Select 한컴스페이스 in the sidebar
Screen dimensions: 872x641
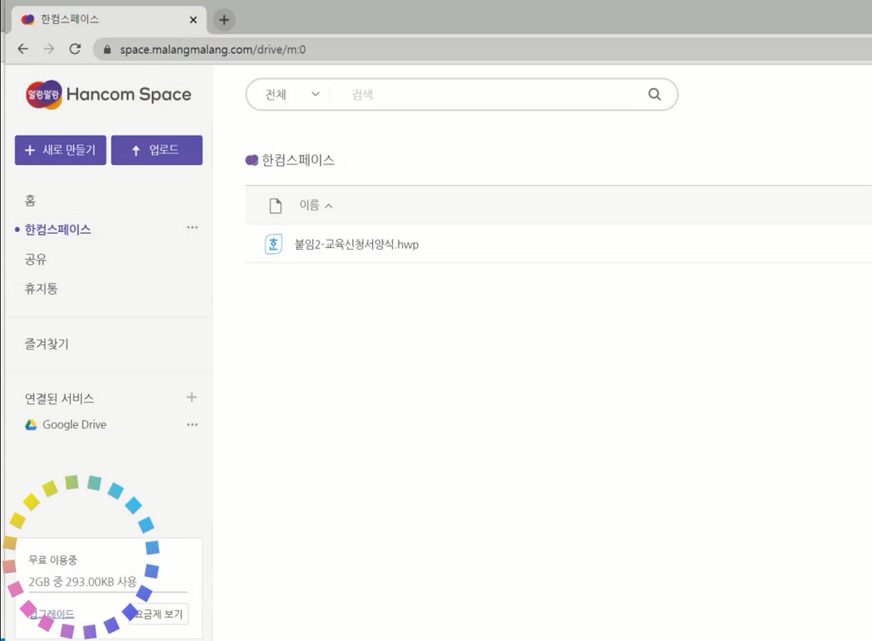[58, 230]
